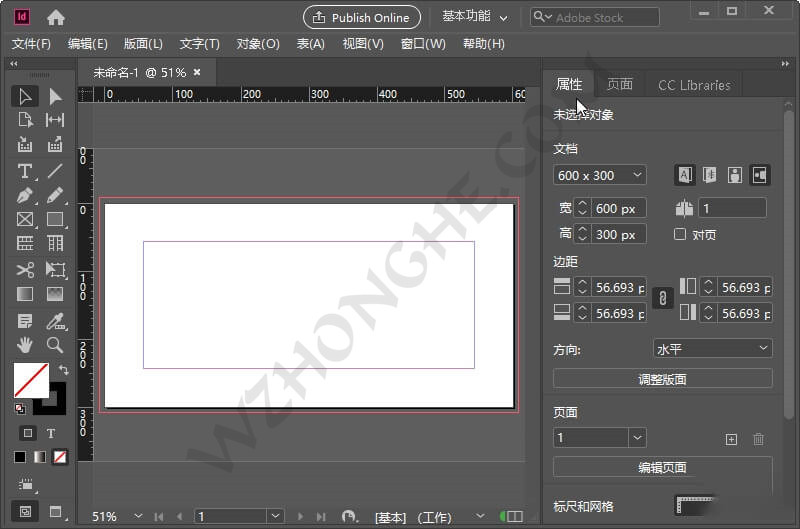The height and width of the screenshot is (529, 800).
Task: Select the Note tool
Action: tap(24, 321)
